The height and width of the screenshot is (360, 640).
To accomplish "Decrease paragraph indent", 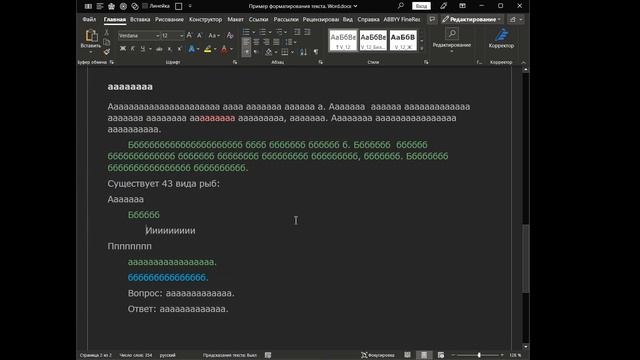I will click(297, 32).
